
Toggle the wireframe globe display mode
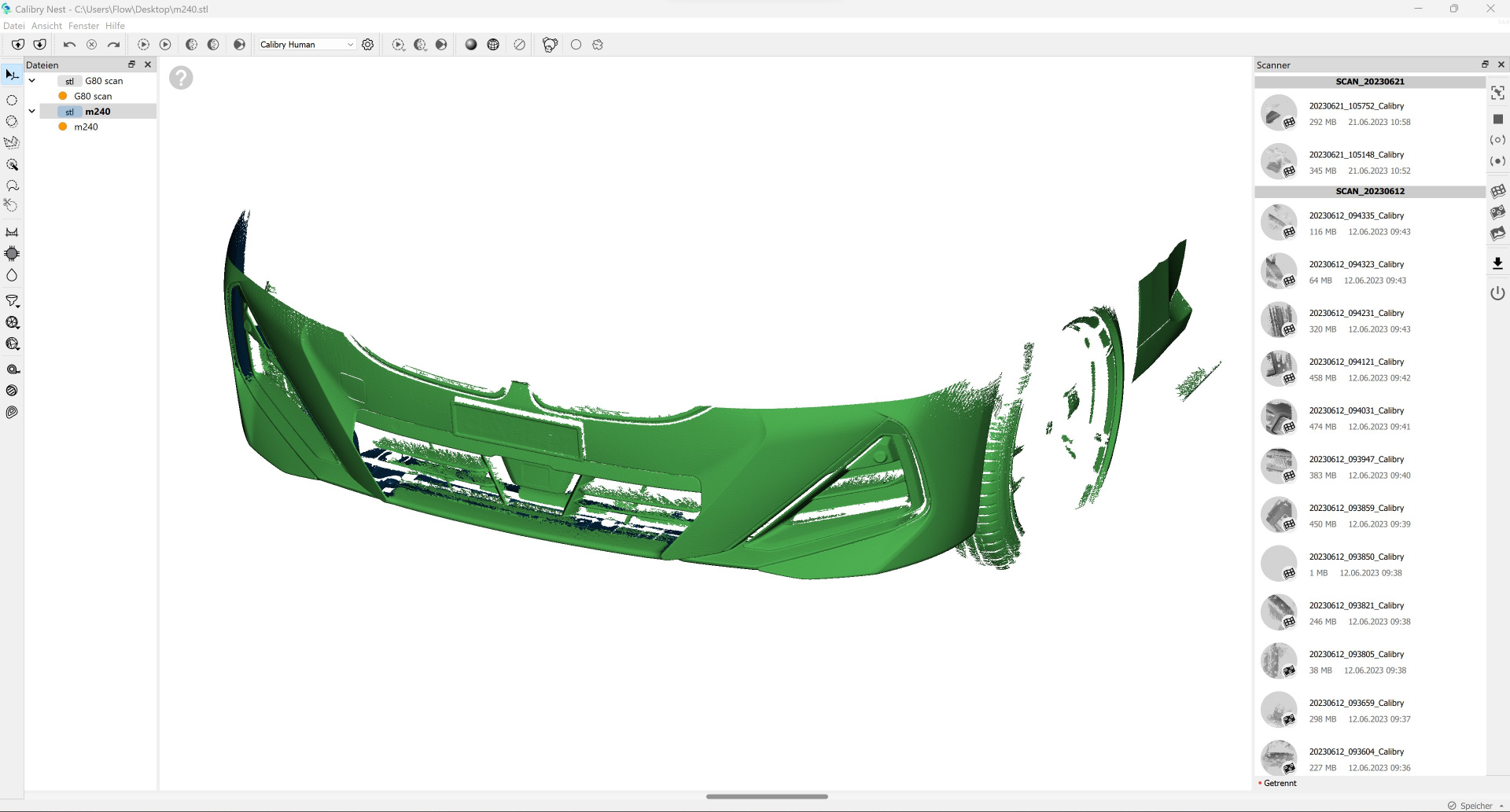[493, 45]
